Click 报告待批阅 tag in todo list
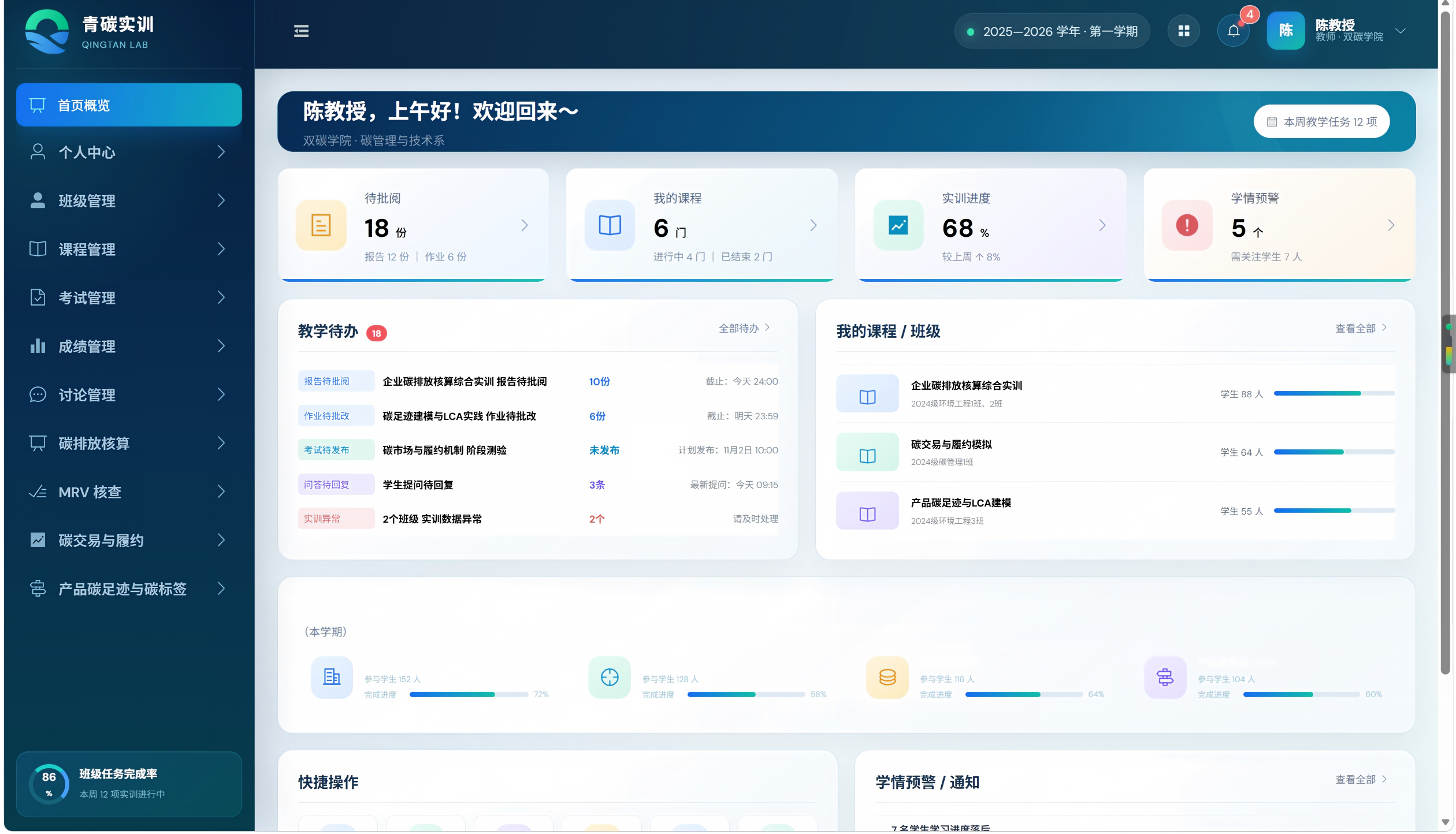This screenshot has height=834, width=1456. tap(336, 382)
